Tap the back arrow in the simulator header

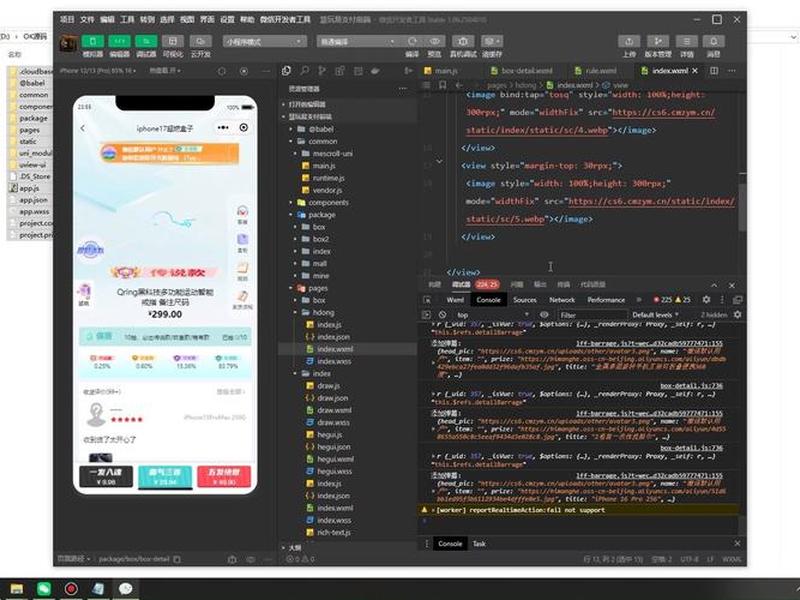click(x=83, y=128)
